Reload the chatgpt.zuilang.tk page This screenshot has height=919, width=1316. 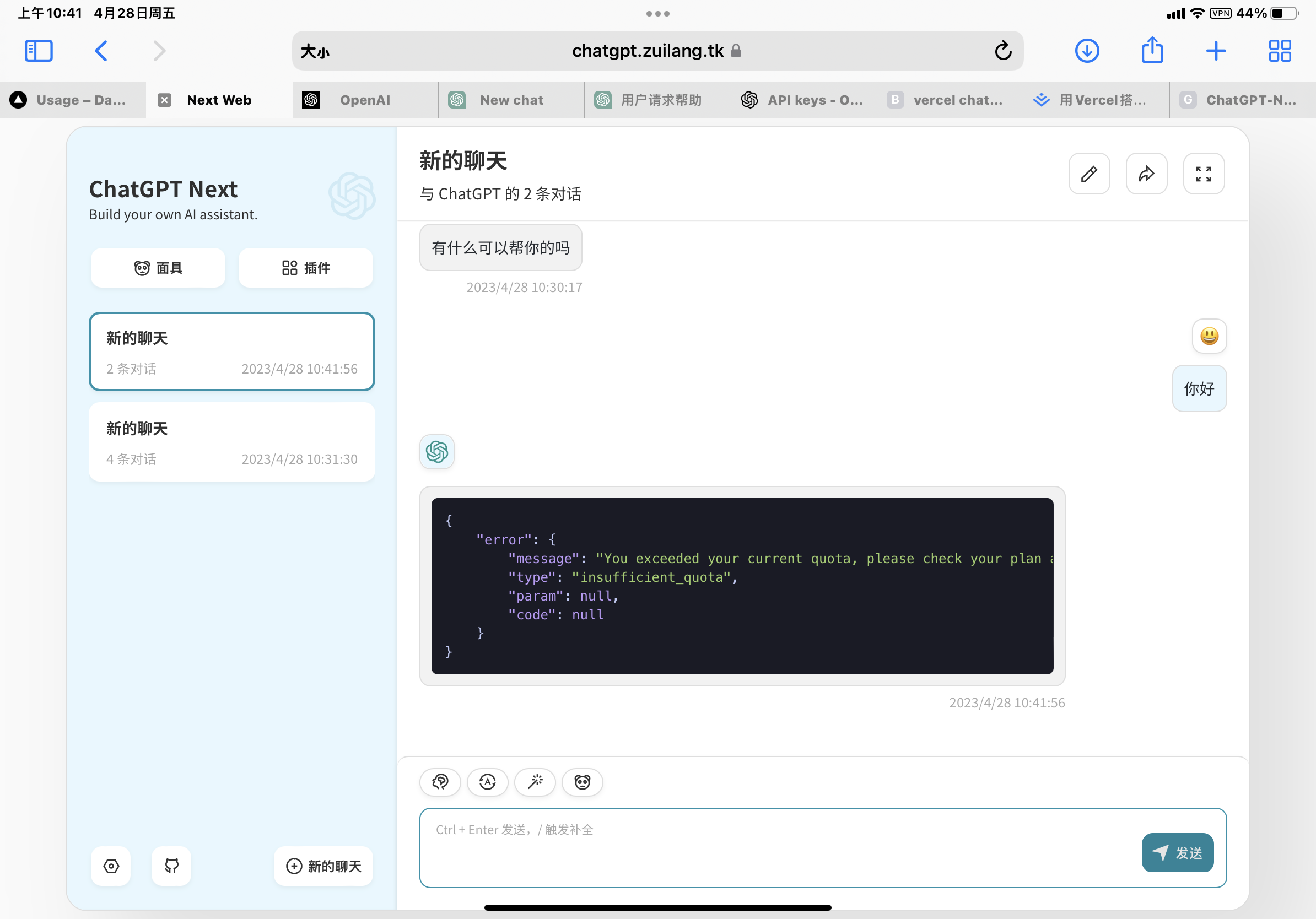click(x=1002, y=51)
